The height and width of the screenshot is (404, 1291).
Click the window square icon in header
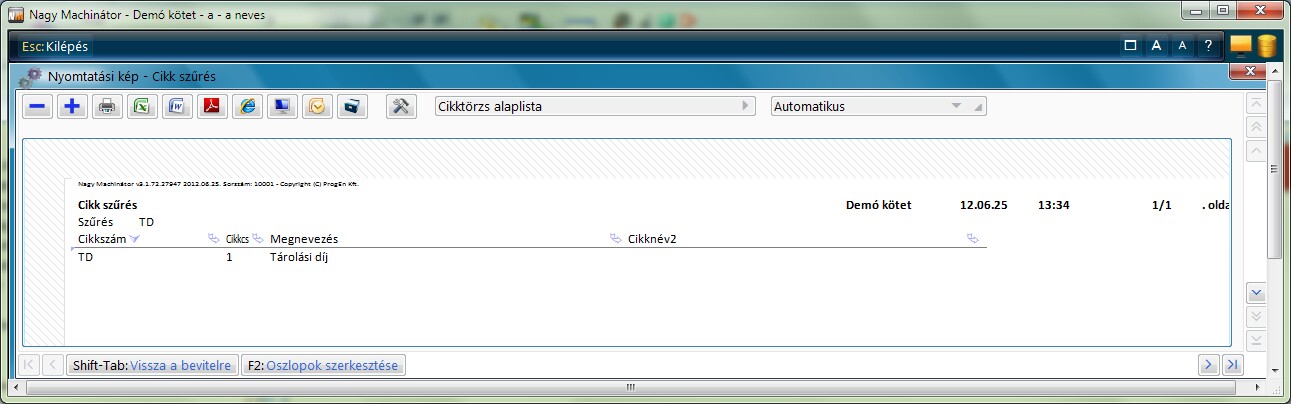click(x=1130, y=46)
